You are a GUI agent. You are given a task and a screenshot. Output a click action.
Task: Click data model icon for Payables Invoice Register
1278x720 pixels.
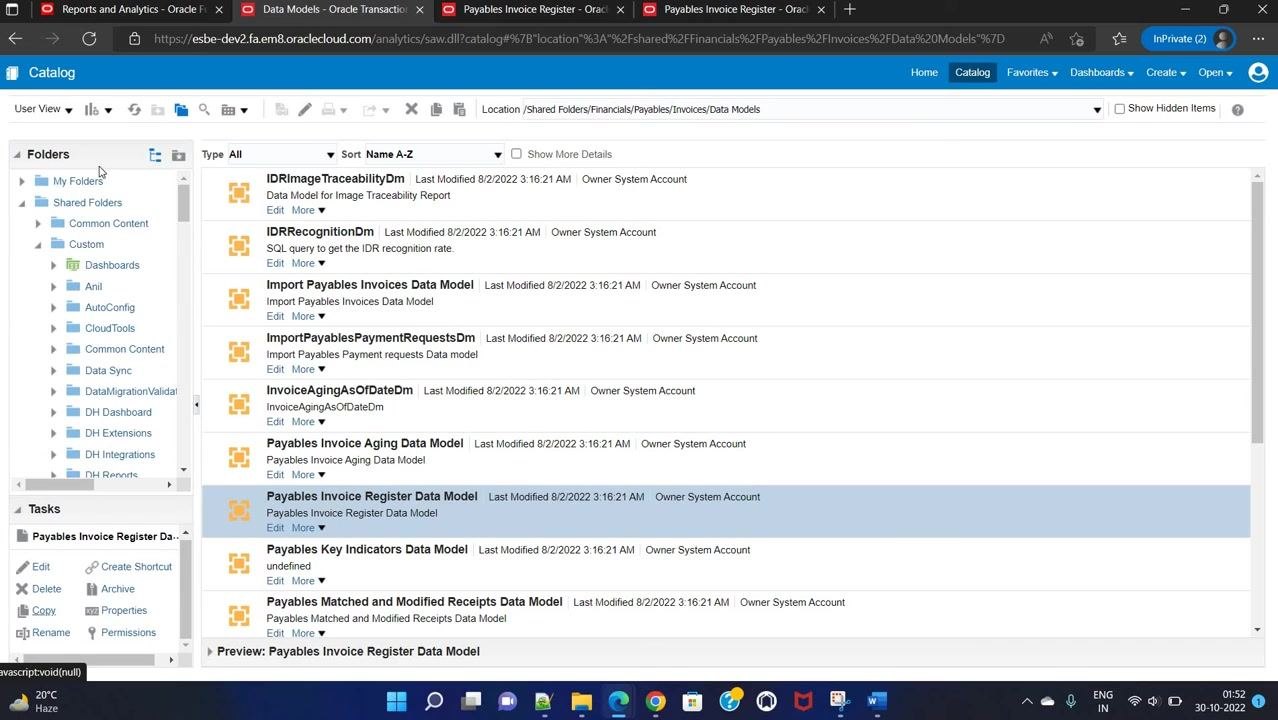tap(239, 511)
